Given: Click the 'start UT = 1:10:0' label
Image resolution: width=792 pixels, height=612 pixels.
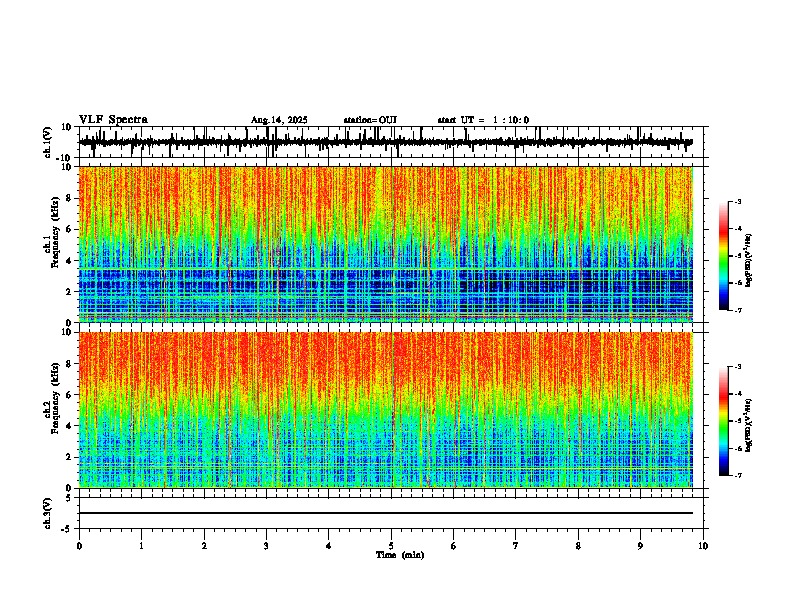Looking at the screenshot, I should coord(483,120).
